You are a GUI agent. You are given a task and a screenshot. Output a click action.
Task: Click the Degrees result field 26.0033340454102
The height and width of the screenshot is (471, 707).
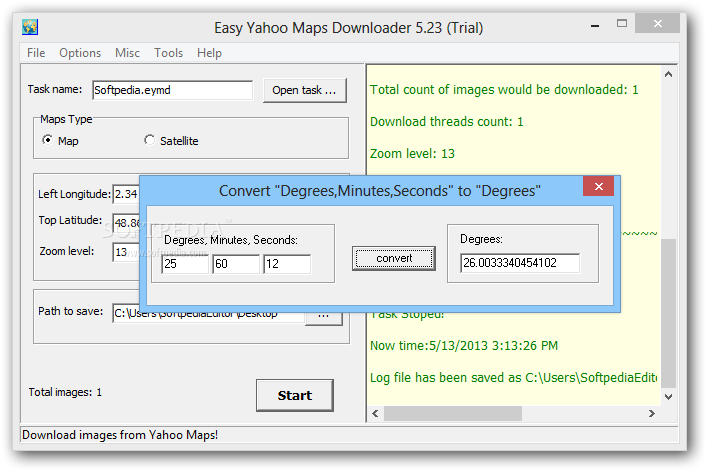(x=520, y=263)
